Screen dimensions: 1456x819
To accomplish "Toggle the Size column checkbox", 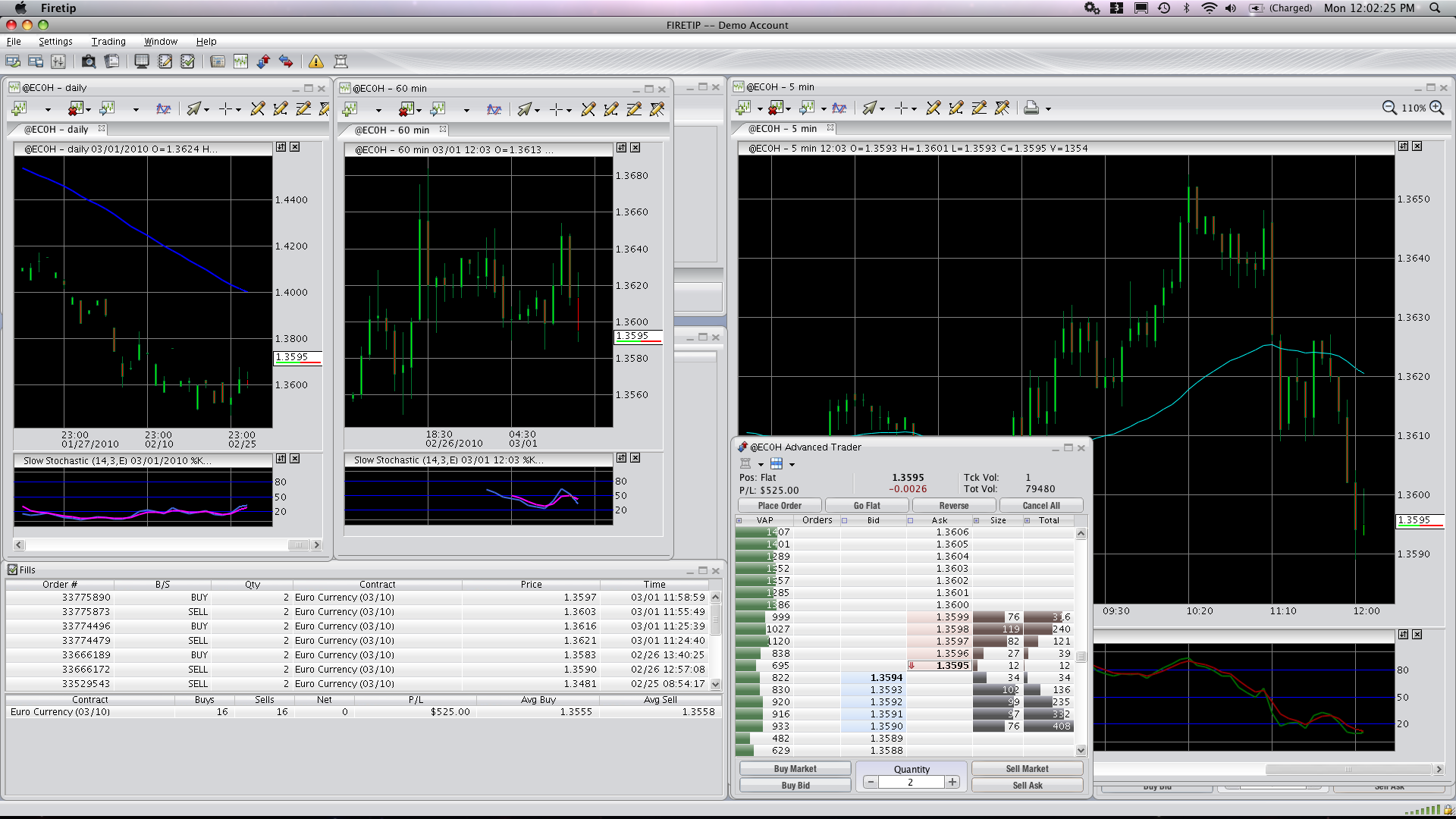I will pos(976,520).
